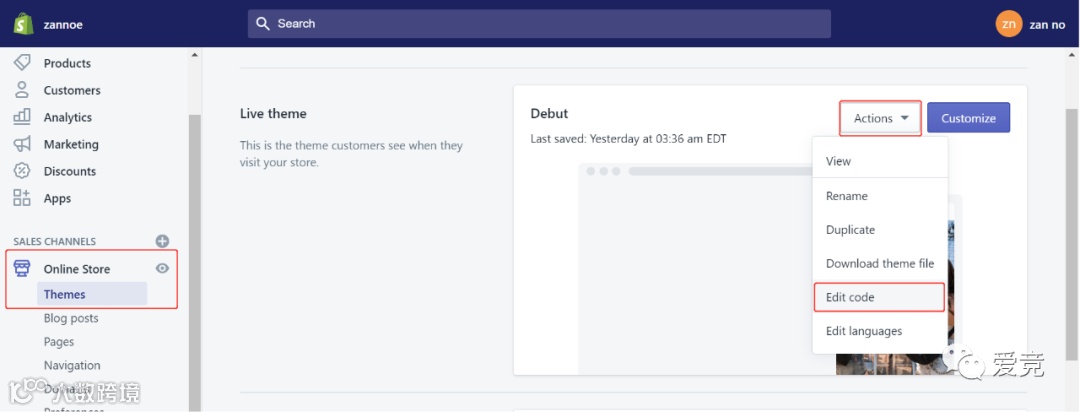Viewport: 1080px width, 412px height.
Task: Click into the Search field
Action: (540, 24)
